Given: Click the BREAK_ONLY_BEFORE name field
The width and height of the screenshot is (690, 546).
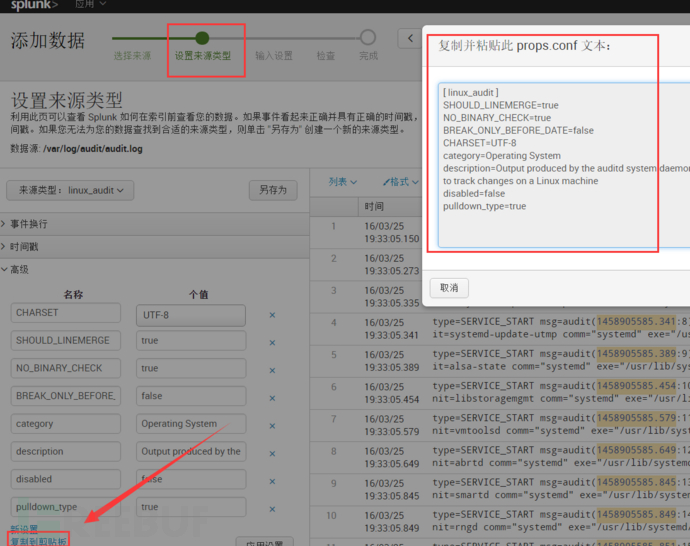Looking at the screenshot, I should click(x=66, y=396).
